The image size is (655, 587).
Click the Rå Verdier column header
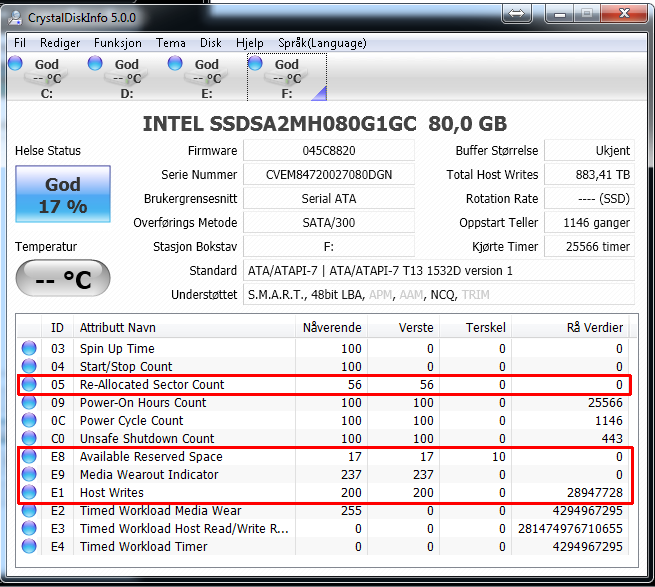pyautogui.click(x=570, y=328)
